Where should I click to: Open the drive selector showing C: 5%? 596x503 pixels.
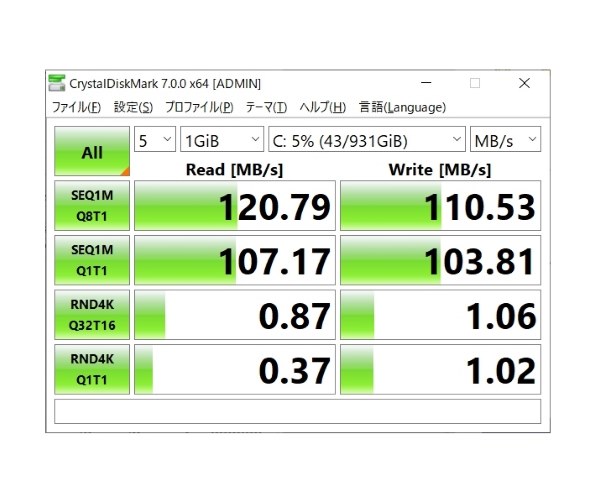367,139
